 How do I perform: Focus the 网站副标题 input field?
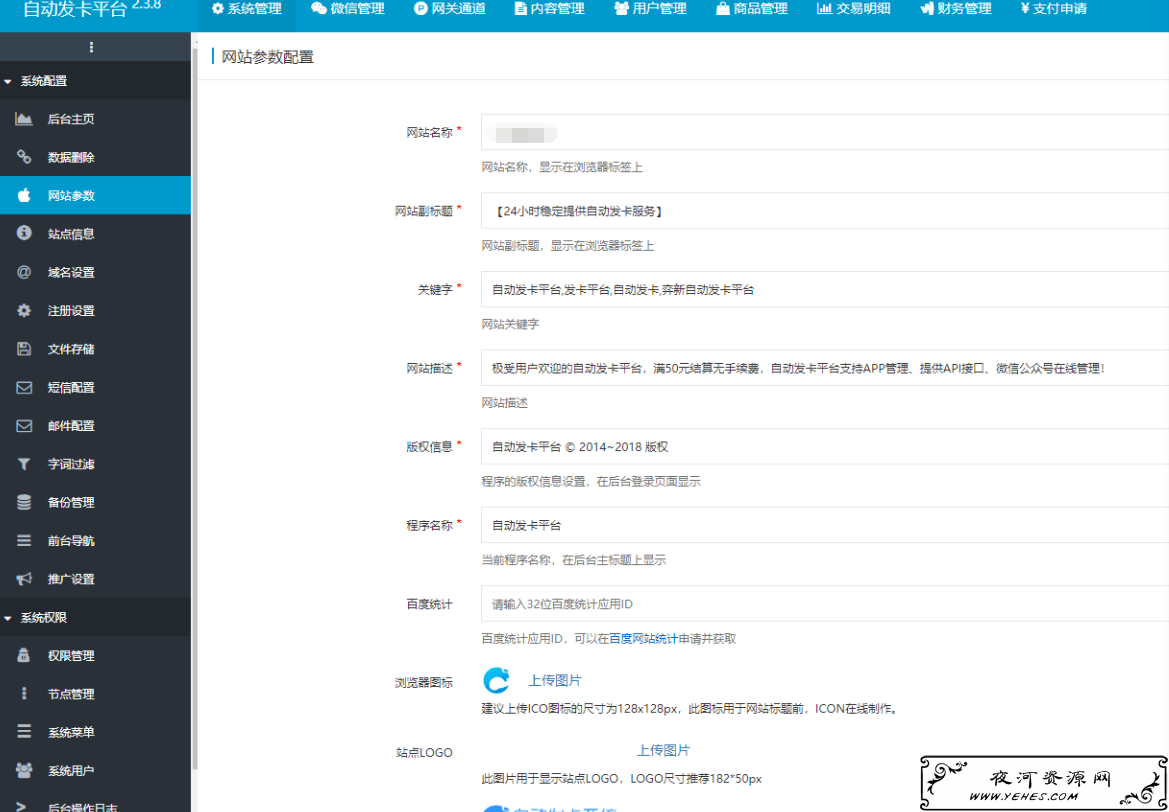pyautogui.click(x=825, y=211)
